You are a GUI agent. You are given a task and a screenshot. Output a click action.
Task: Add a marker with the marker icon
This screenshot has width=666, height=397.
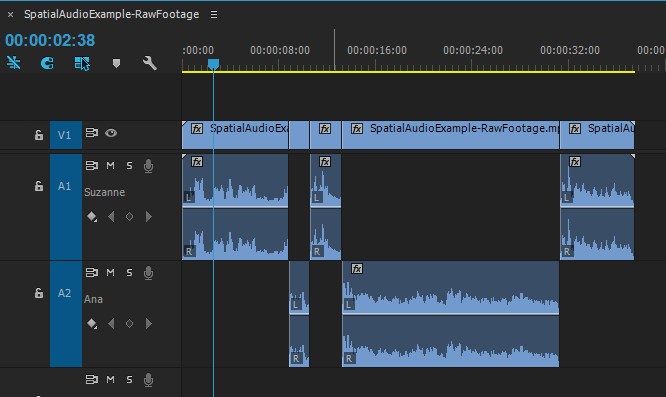116,63
